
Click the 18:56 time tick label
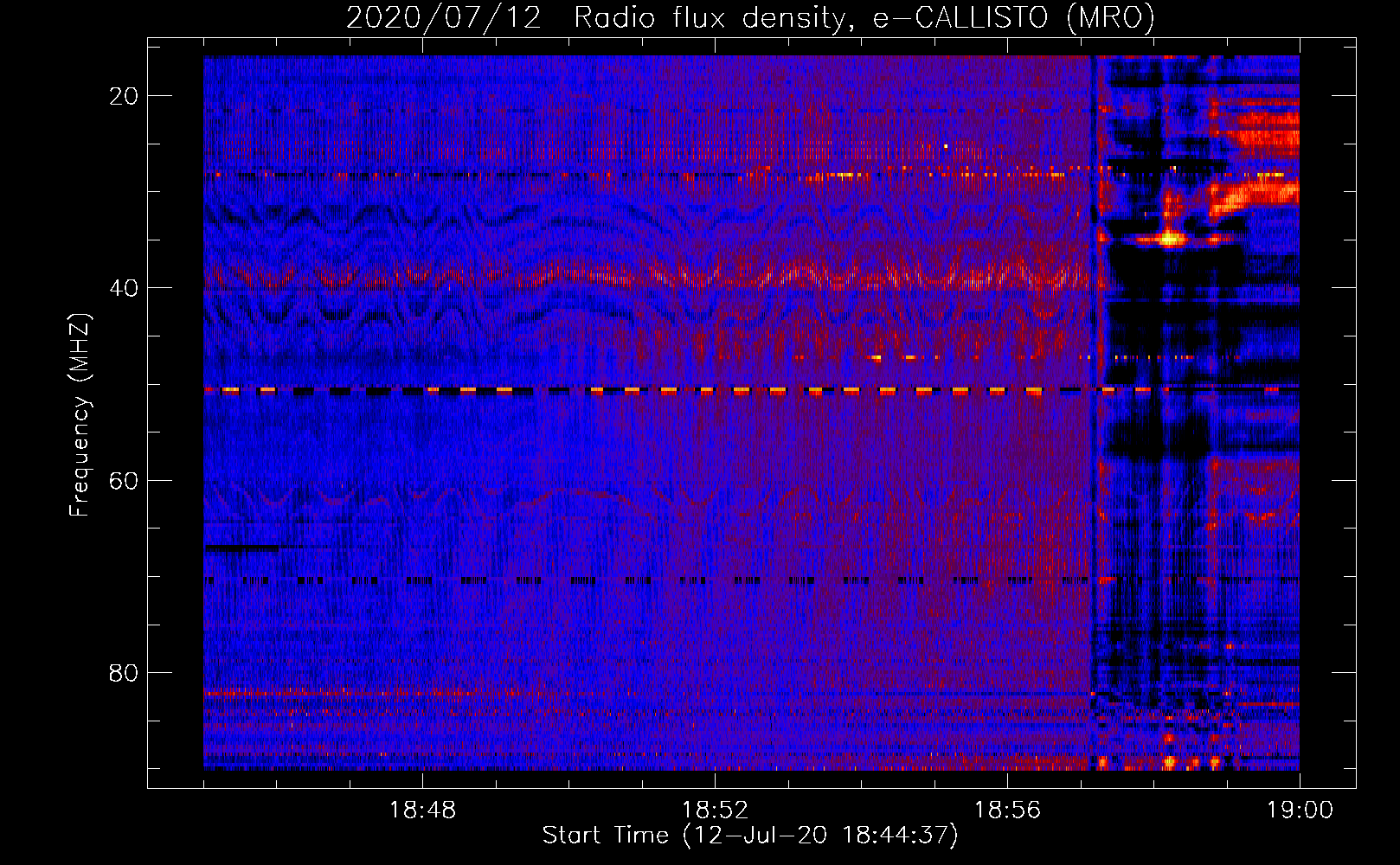[x=1007, y=811]
